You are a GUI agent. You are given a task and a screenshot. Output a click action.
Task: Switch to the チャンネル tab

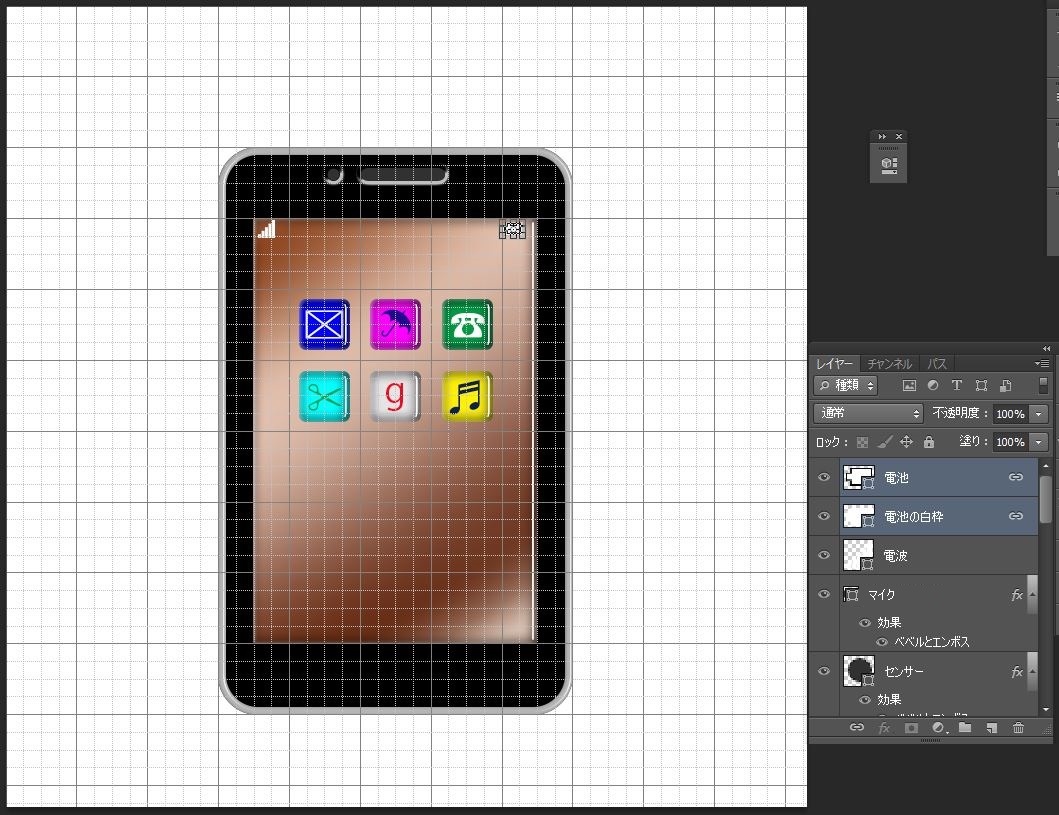(x=889, y=364)
